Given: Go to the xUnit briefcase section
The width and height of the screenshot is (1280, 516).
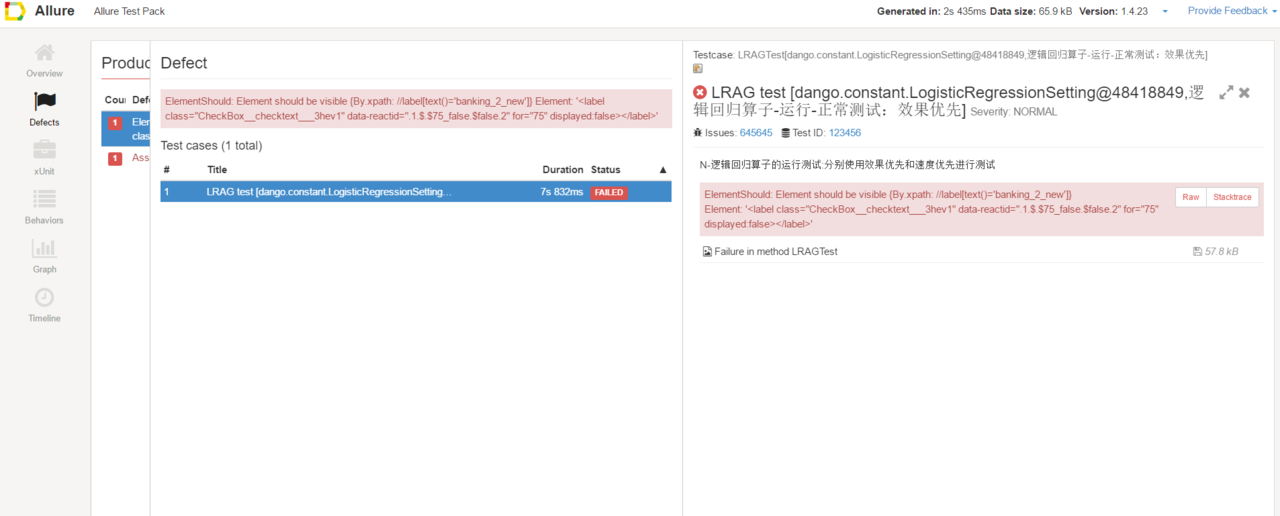Looking at the screenshot, I should coord(44,159).
